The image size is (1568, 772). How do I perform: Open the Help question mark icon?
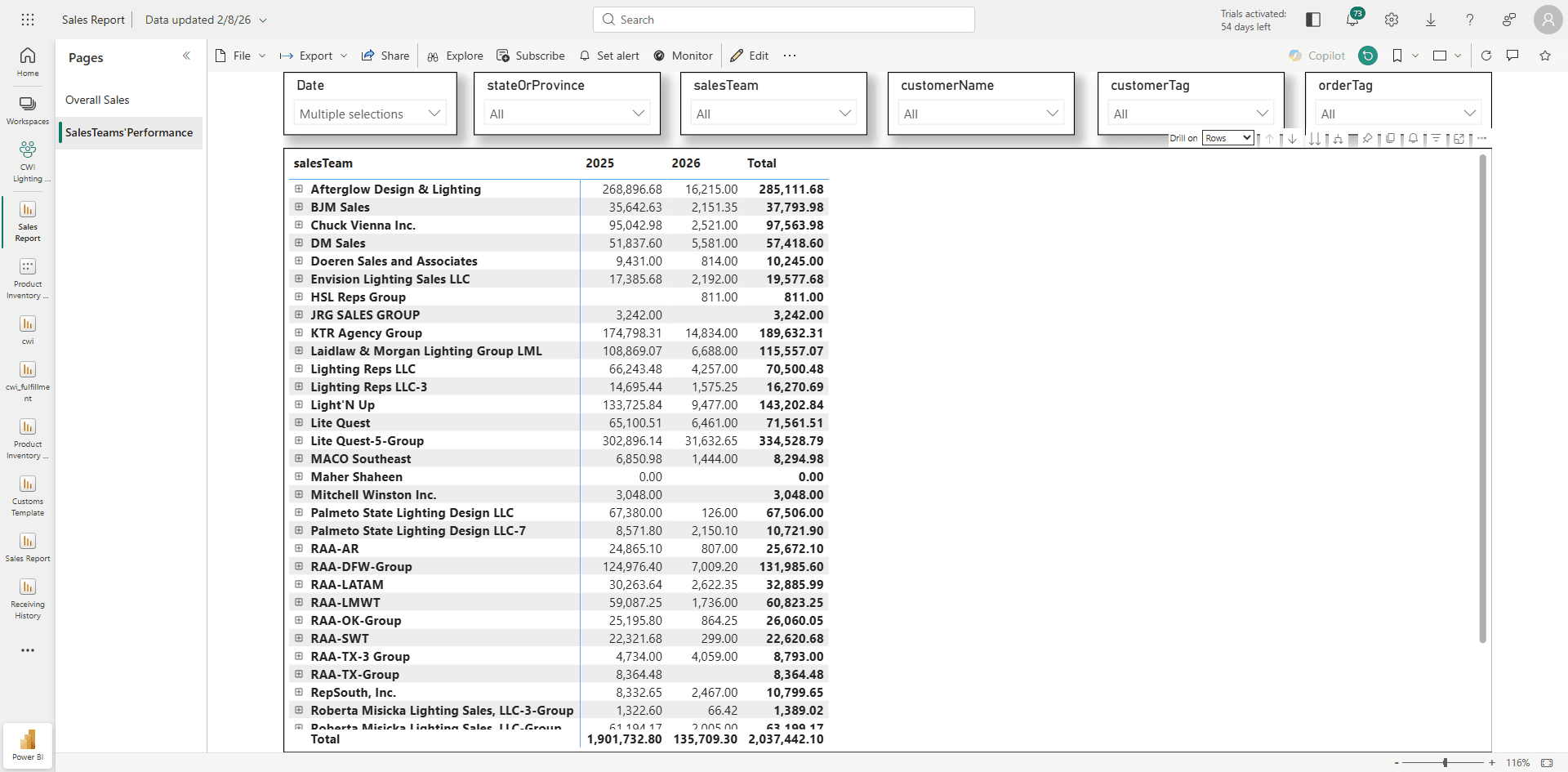(1470, 20)
